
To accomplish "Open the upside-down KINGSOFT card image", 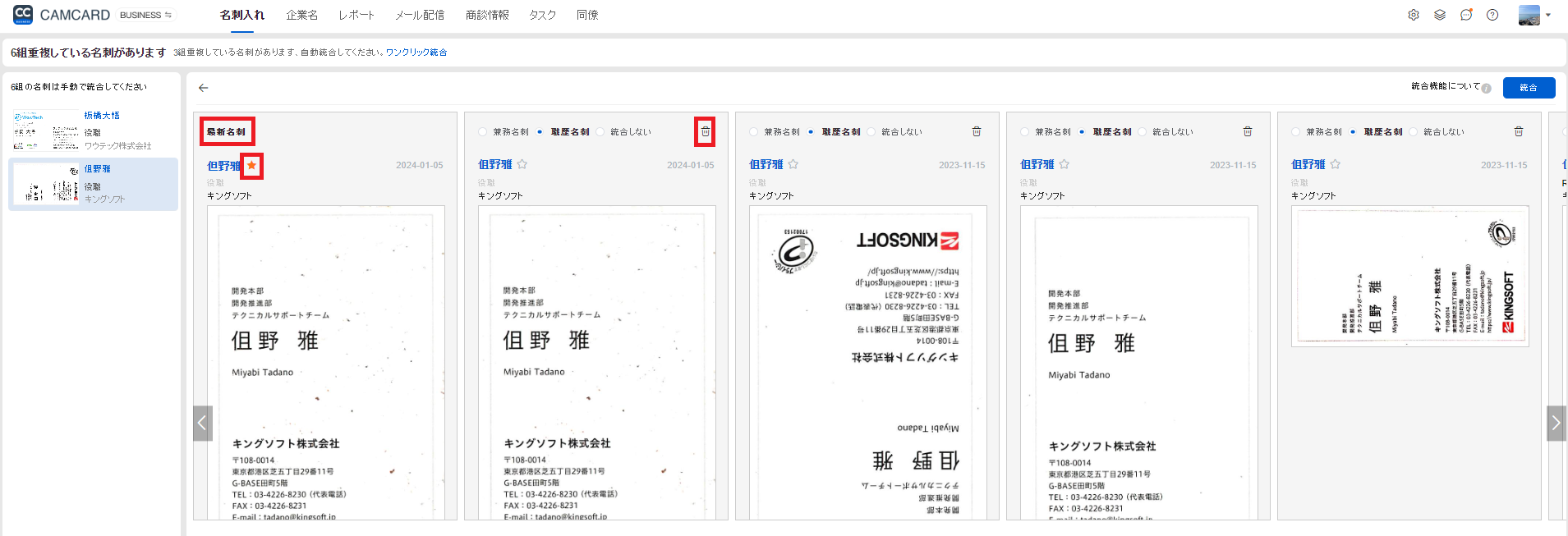I will [x=867, y=362].
